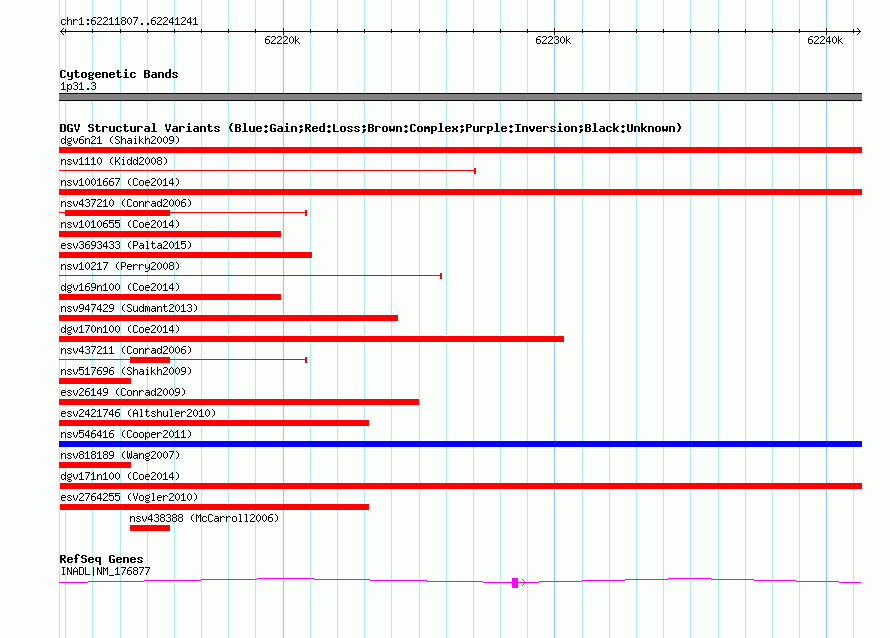890x638 pixels.
Task: Click the red bar of esv2764255
Action: 214,507
